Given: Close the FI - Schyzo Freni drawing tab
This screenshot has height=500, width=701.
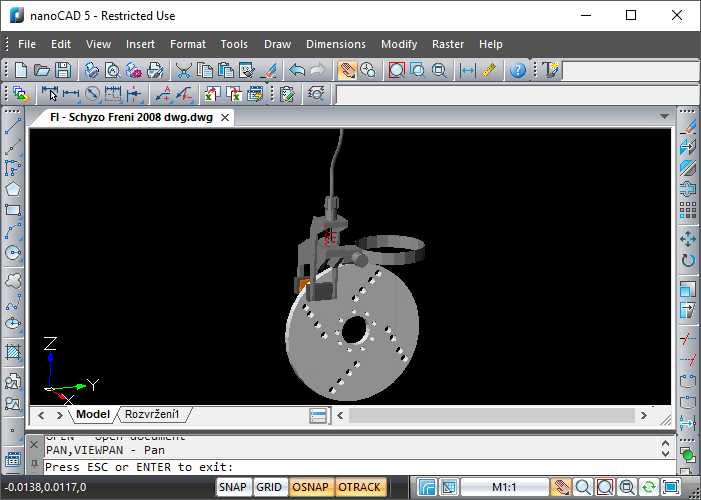Looking at the screenshot, I should coord(226,117).
